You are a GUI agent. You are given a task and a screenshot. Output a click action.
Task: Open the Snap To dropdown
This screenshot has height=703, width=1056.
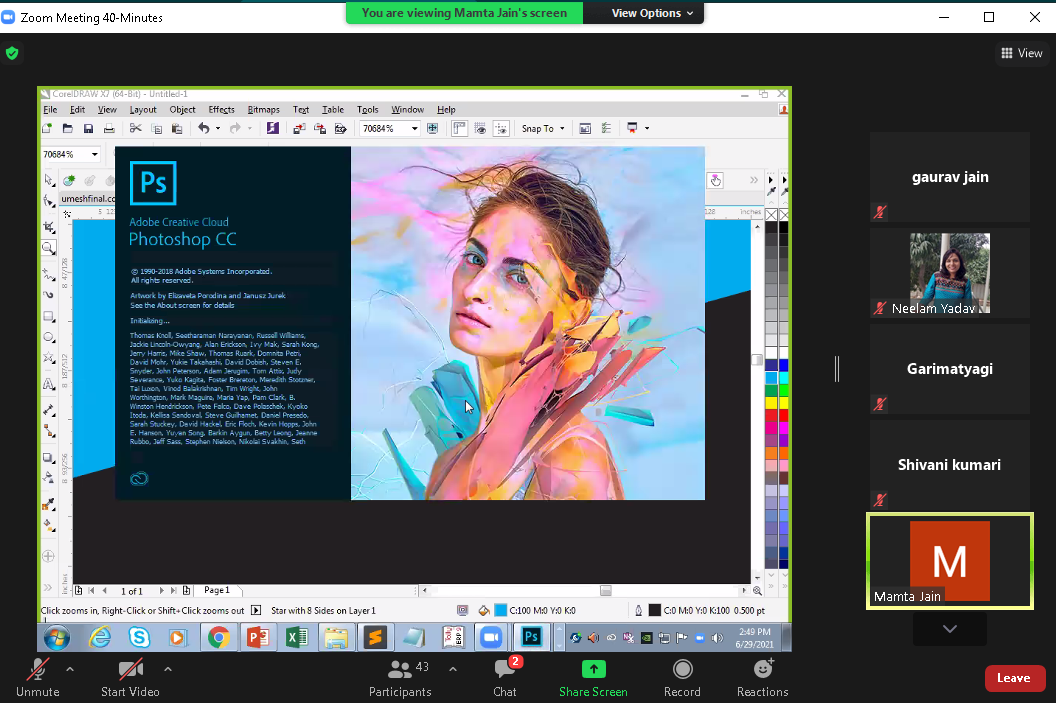click(543, 129)
